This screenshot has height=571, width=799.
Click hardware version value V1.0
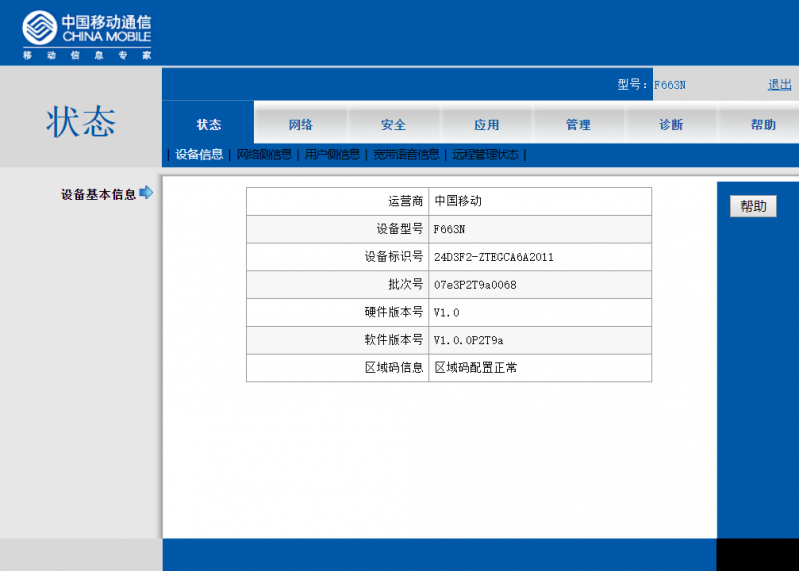pos(446,313)
